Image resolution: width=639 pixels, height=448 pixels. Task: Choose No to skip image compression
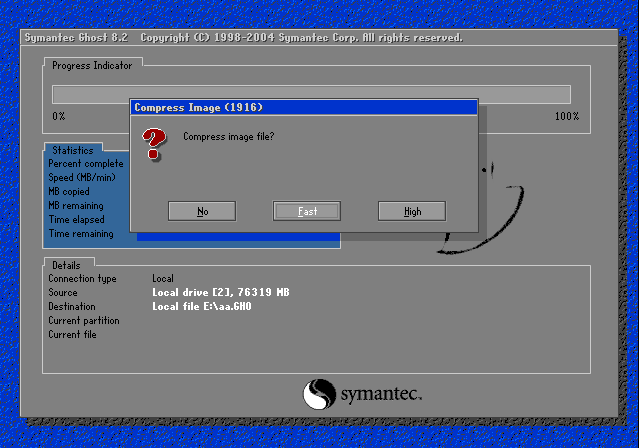(x=202, y=211)
